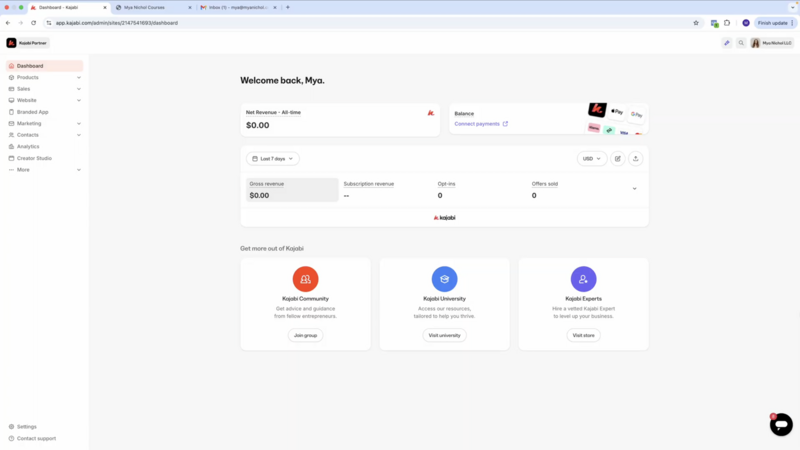The width and height of the screenshot is (800, 450).
Task: Click the Marketing icon in sidebar
Action: [x=11, y=123]
